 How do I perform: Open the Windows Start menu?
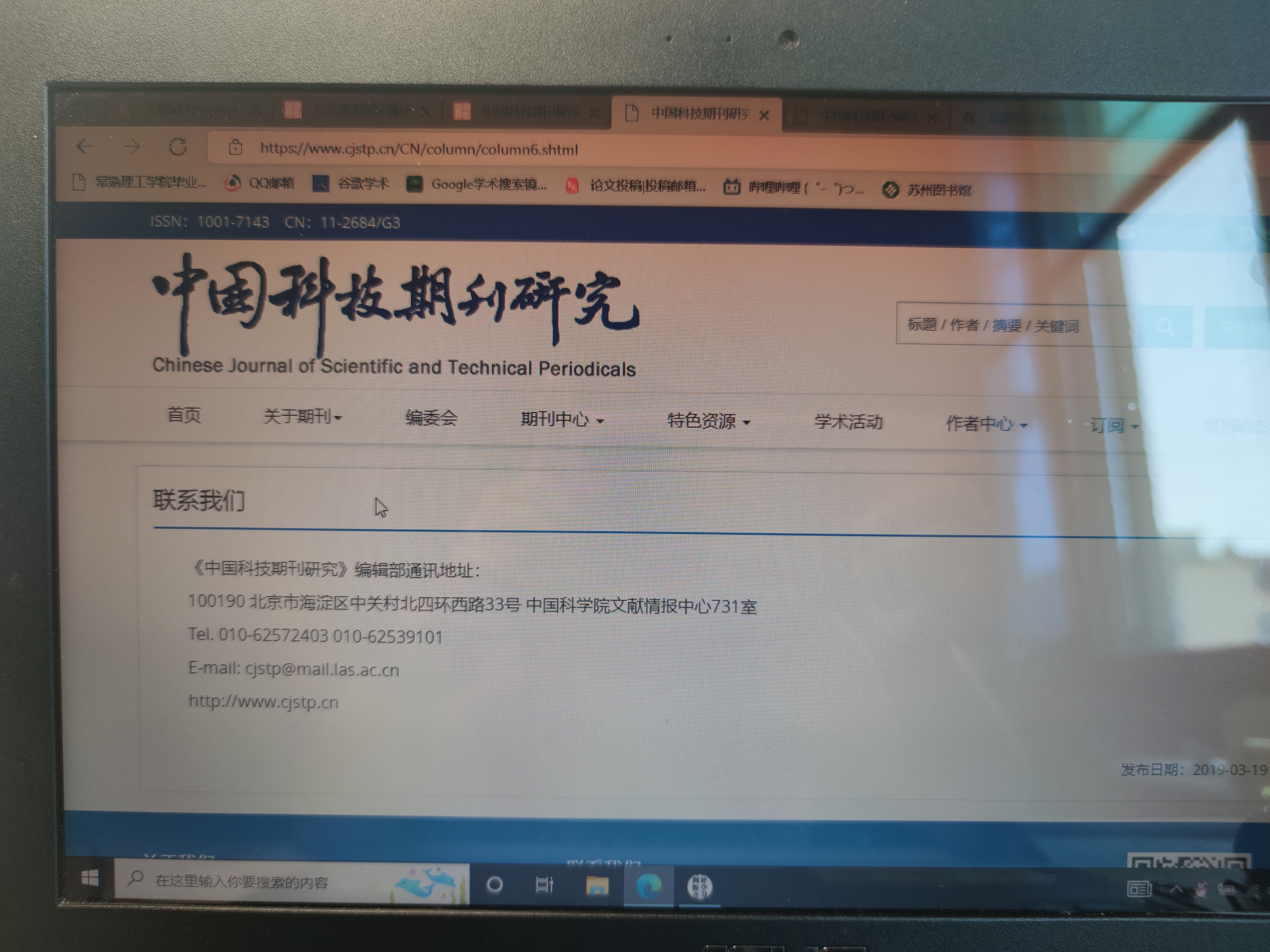click(90, 878)
